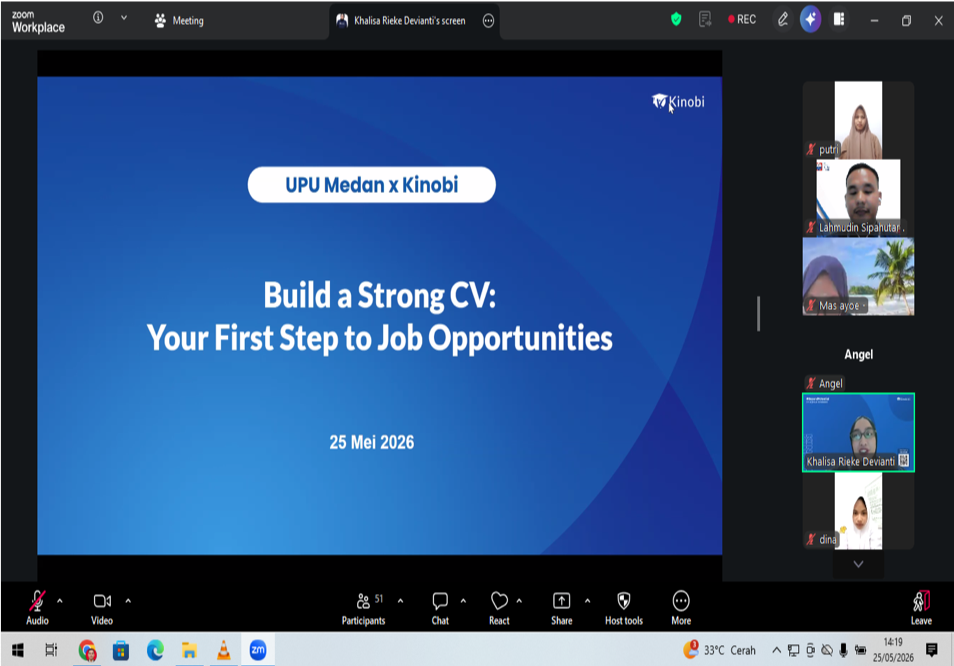
Task: Click the REC recording indicator
Action: [742, 19]
